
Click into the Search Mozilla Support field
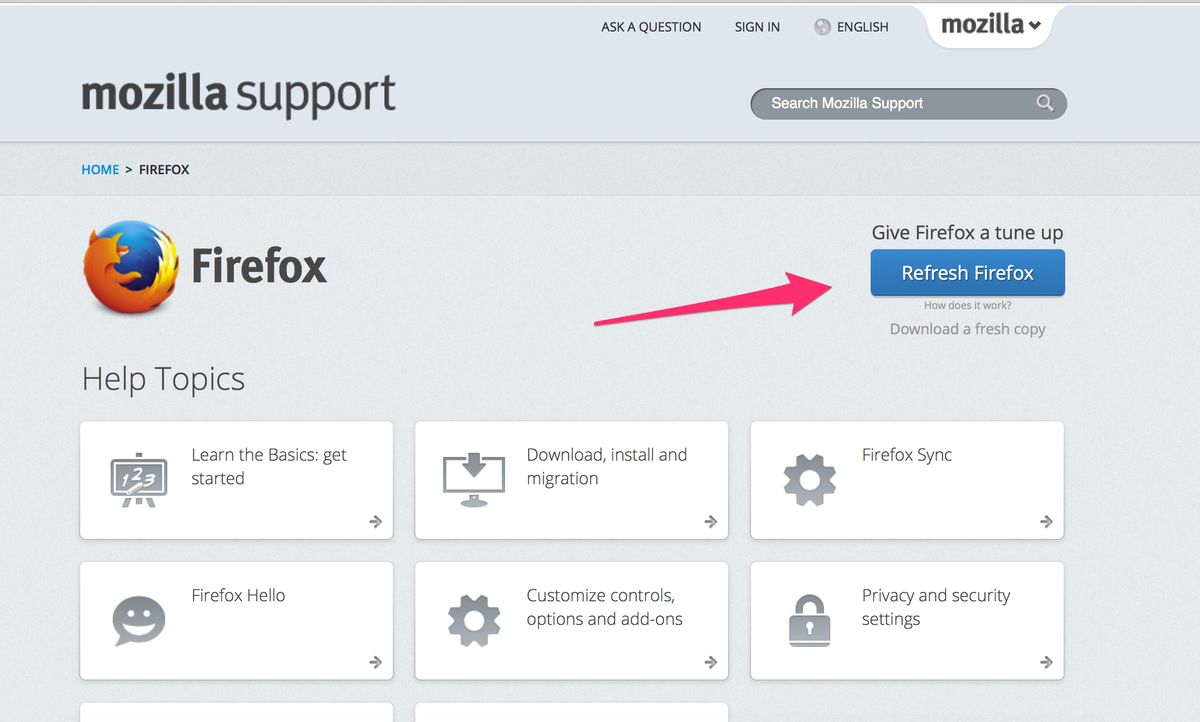click(x=890, y=103)
